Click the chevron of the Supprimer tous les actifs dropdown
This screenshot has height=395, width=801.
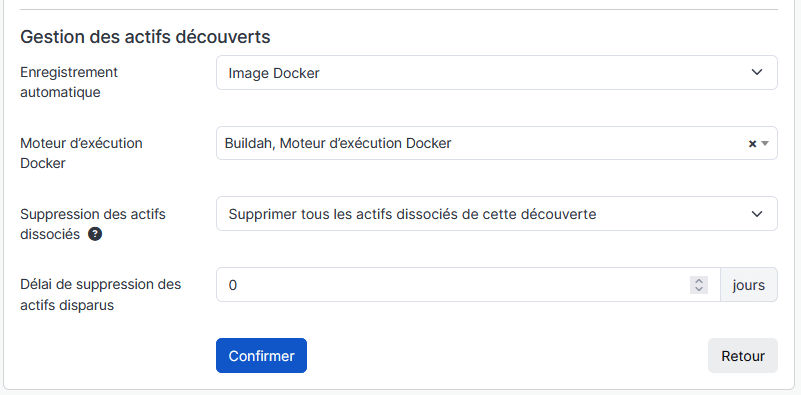757,214
